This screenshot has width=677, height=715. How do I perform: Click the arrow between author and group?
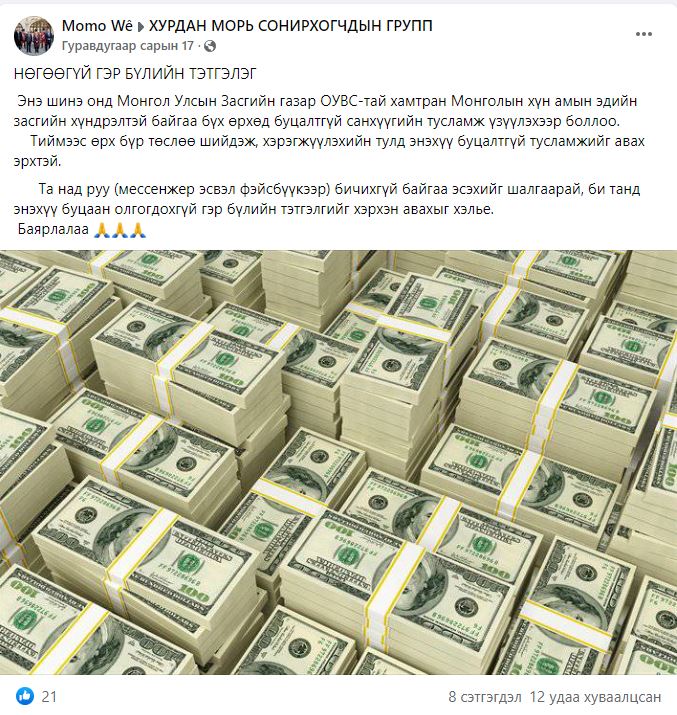click(140, 27)
